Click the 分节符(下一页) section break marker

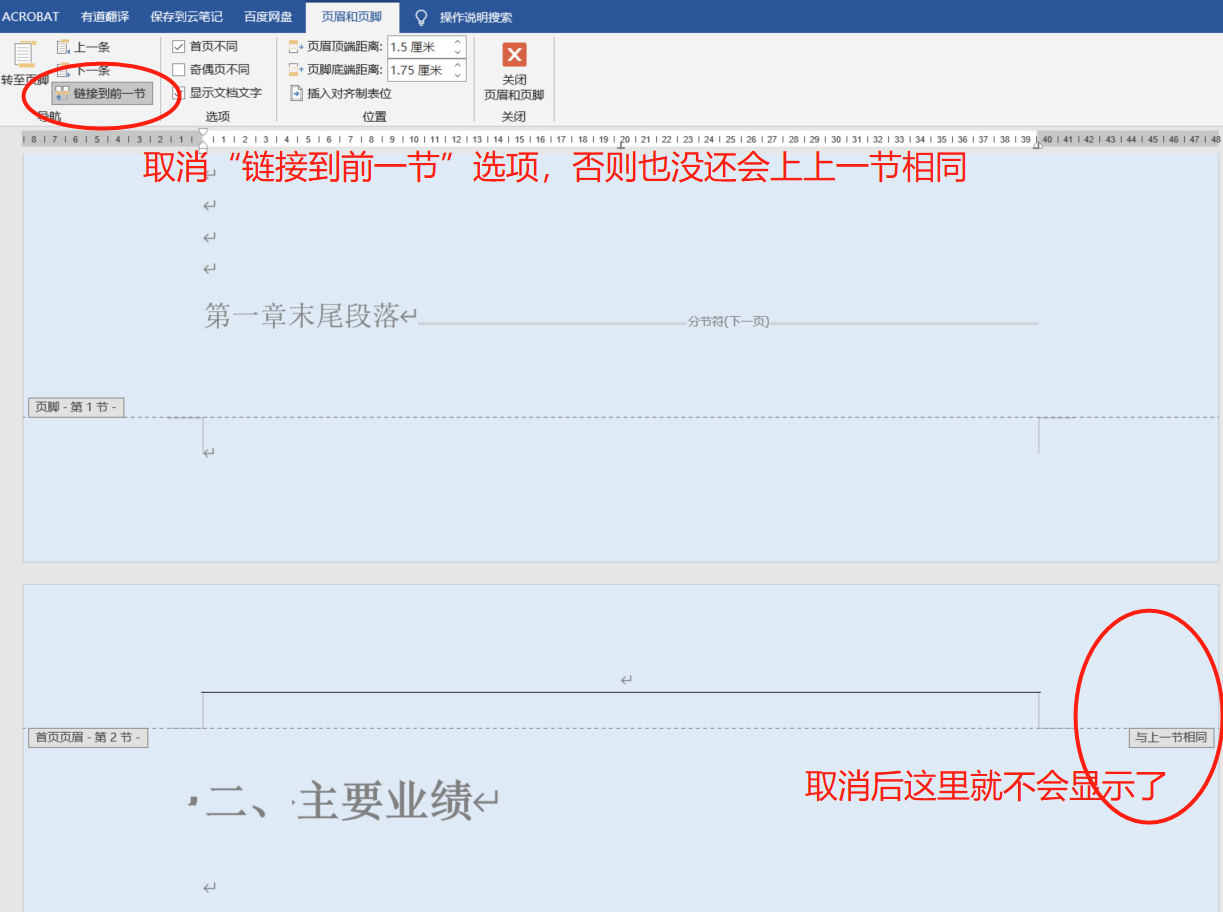tap(728, 322)
